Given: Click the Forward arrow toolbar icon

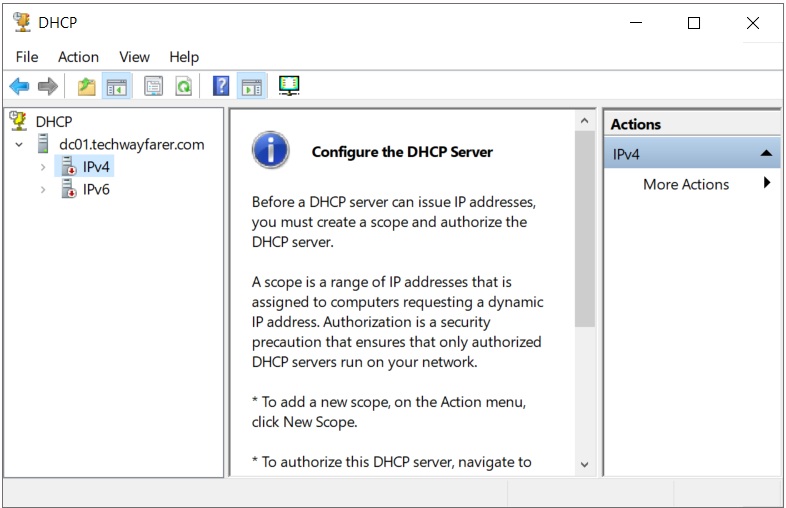Looking at the screenshot, I should pos(47,87).
